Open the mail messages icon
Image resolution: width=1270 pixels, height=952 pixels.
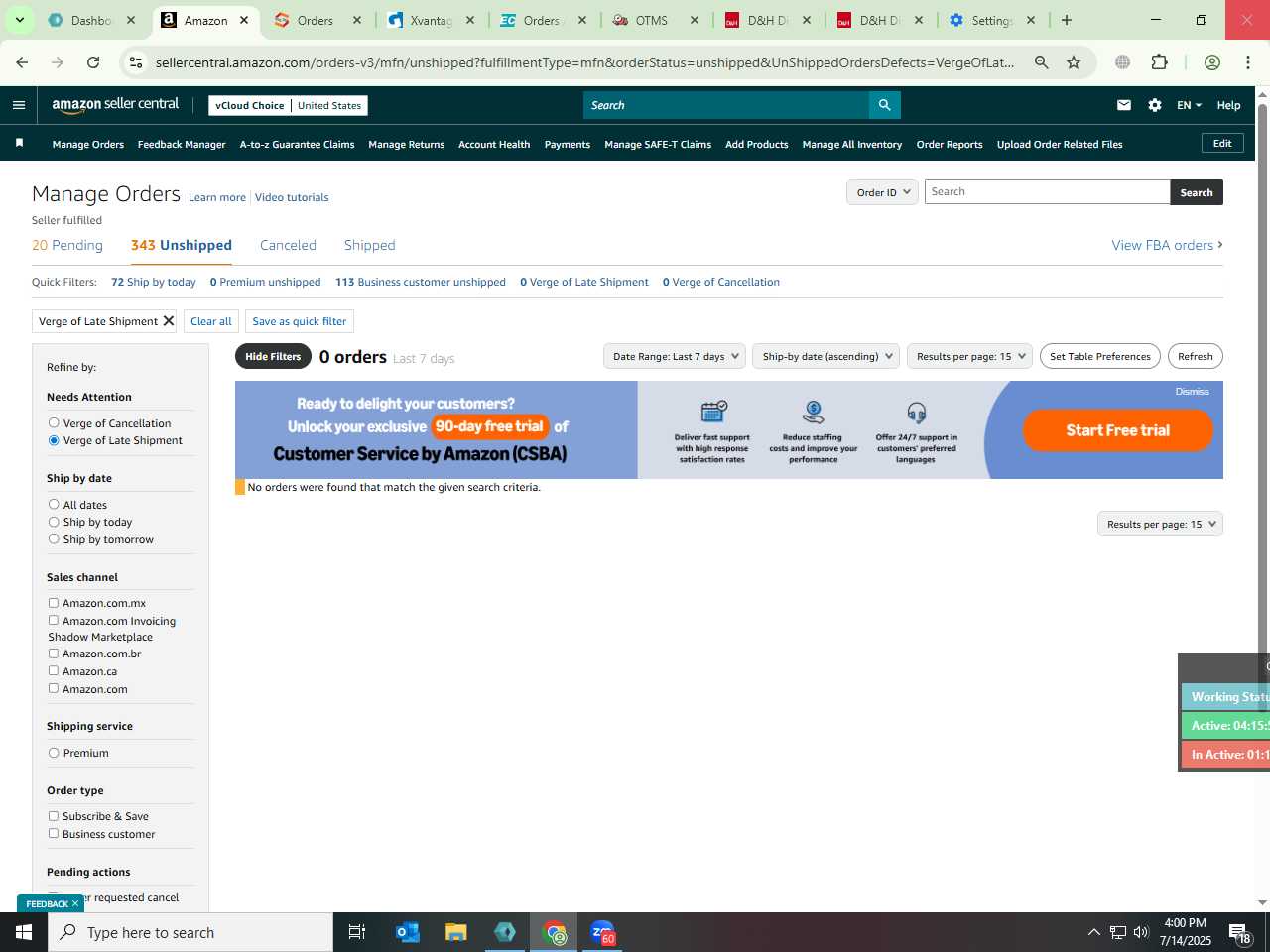click(1124, 105)
